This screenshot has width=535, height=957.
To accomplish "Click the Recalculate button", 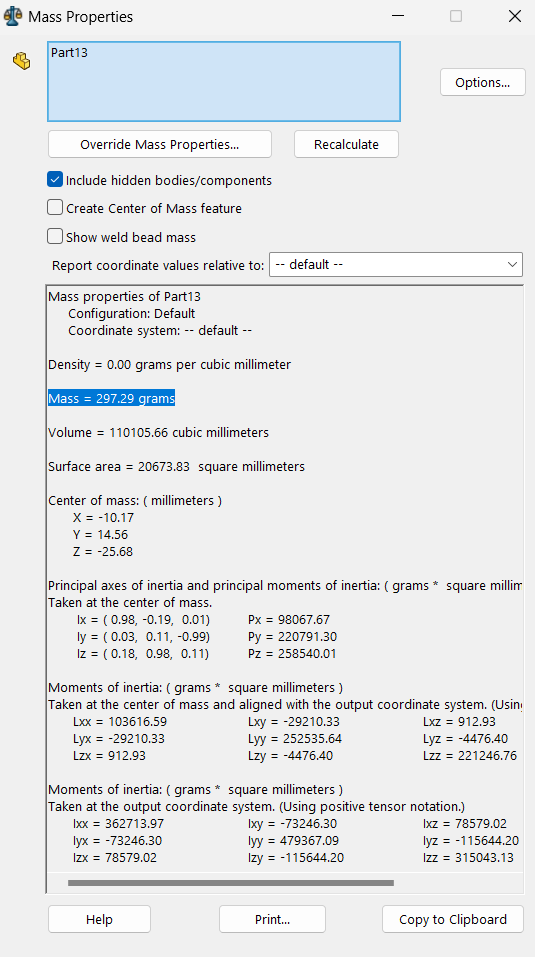I will click(x=346, y=145).
